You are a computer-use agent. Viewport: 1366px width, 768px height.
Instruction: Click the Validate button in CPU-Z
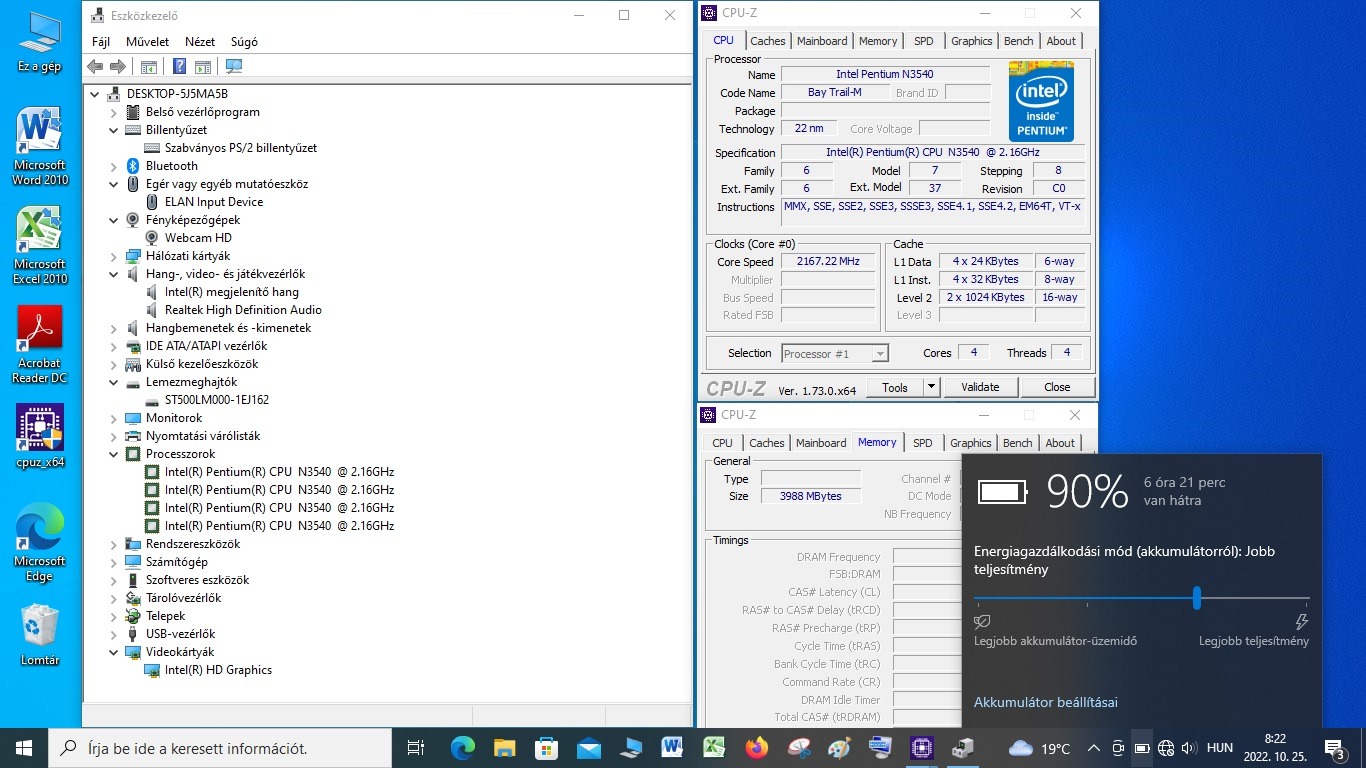[980, 387]
